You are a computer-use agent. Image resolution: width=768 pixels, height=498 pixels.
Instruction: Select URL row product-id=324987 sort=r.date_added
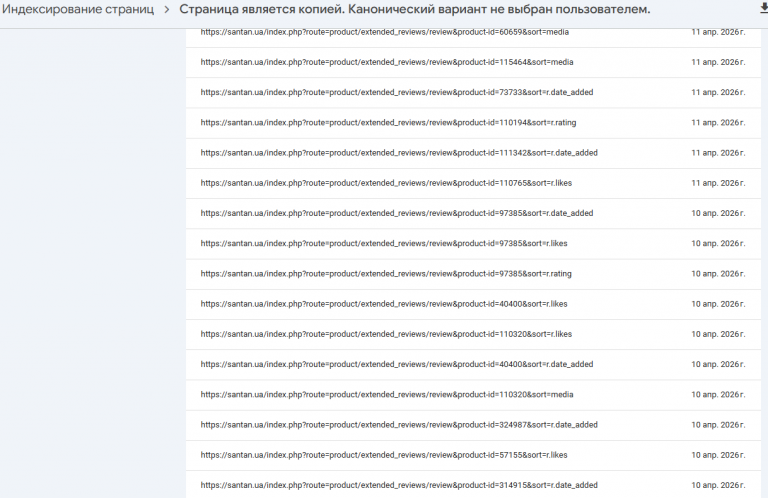click(x=473, y=425)
